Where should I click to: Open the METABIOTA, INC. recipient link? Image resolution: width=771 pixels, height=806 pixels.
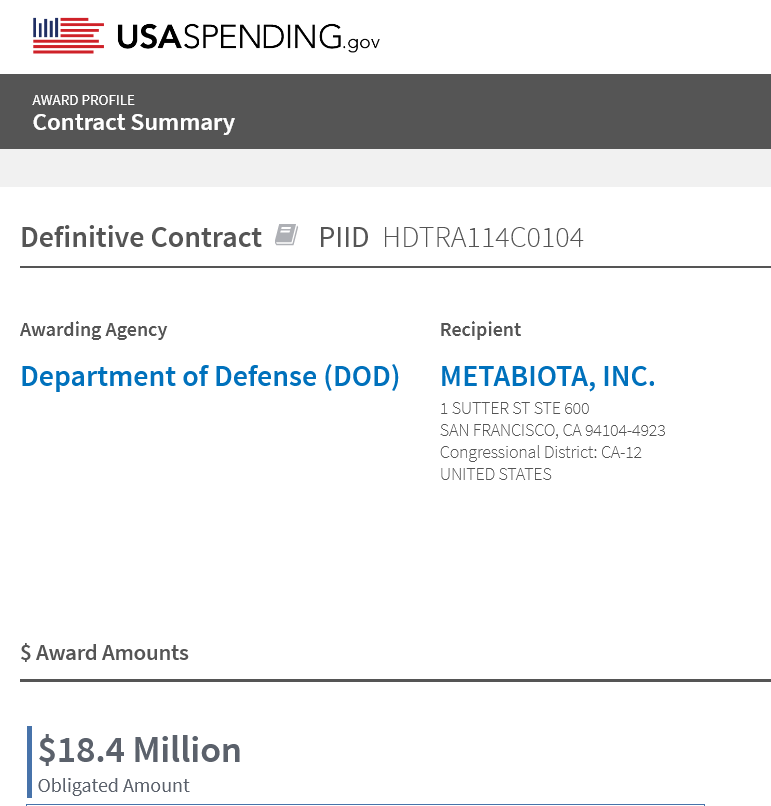click(x=547, y=377)
